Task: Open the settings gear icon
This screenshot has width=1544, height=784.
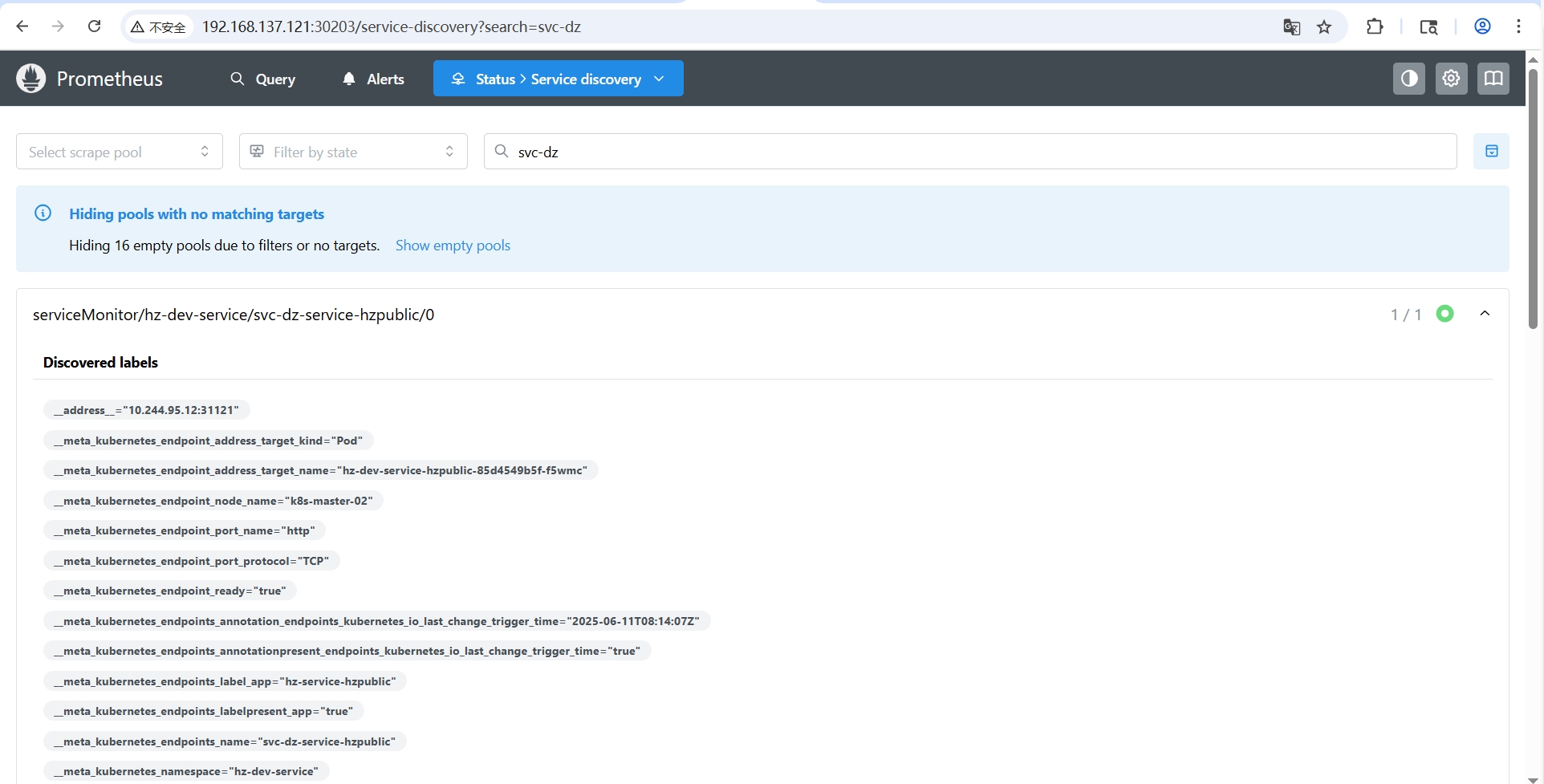Action: click(x=1451, y=79)
